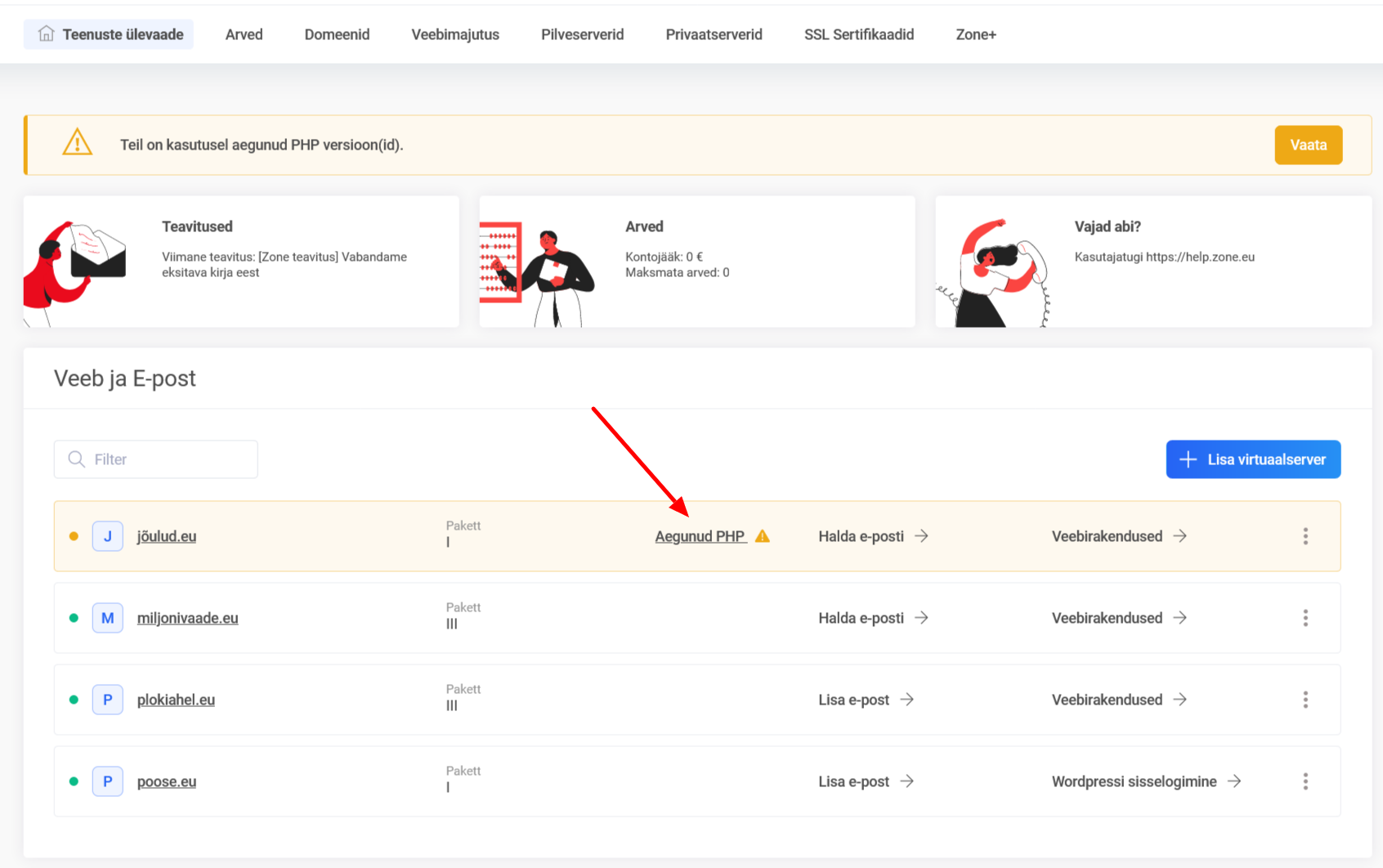Click the warning triangle beside Aegunud PHP
1383x868 pixels.
pos(763,536)
